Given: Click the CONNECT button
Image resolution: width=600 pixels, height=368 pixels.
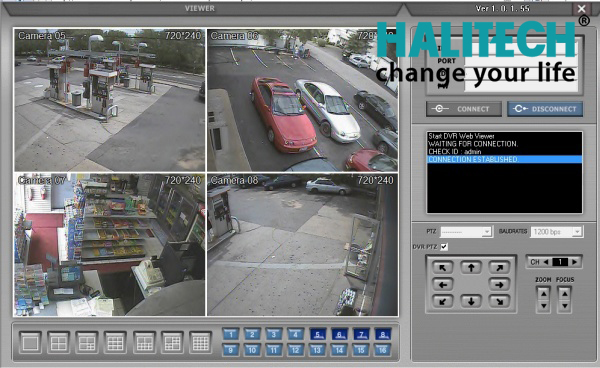Looking at the screenshot, I should [464, 109].
